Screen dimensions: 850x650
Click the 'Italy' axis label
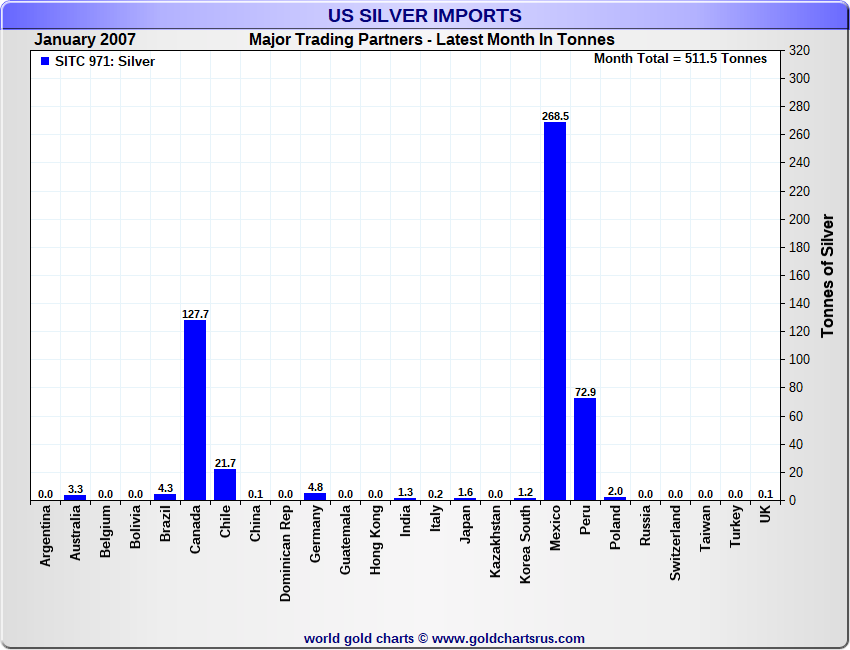pos(435,519)
